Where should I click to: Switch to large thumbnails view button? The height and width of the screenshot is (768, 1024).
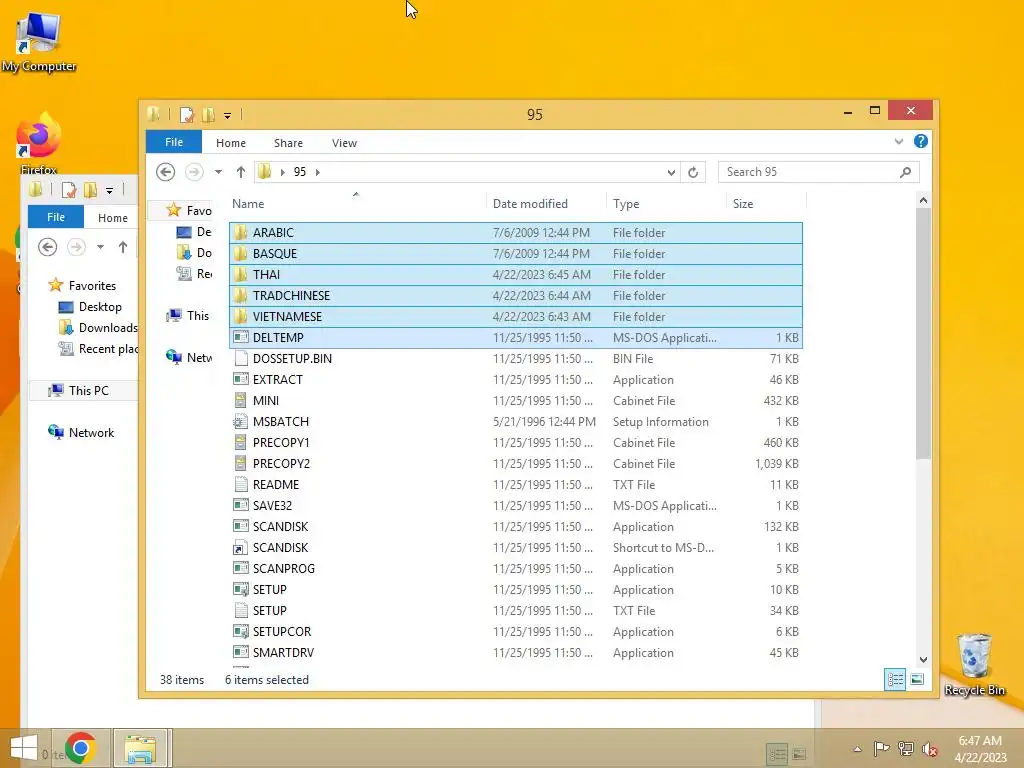click(x=917, y=679)
